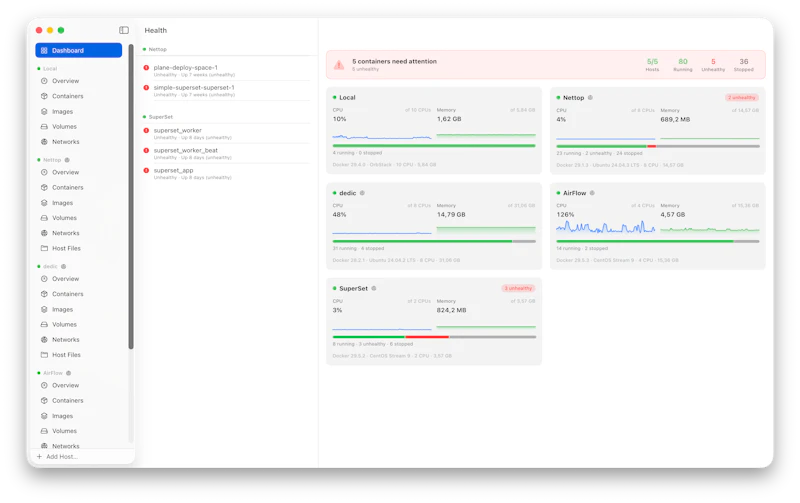Click red status icon for plane-deploy-space-1
Viewport: 800px width, 503px height.
pyautogui.click(x=146, y=67)
